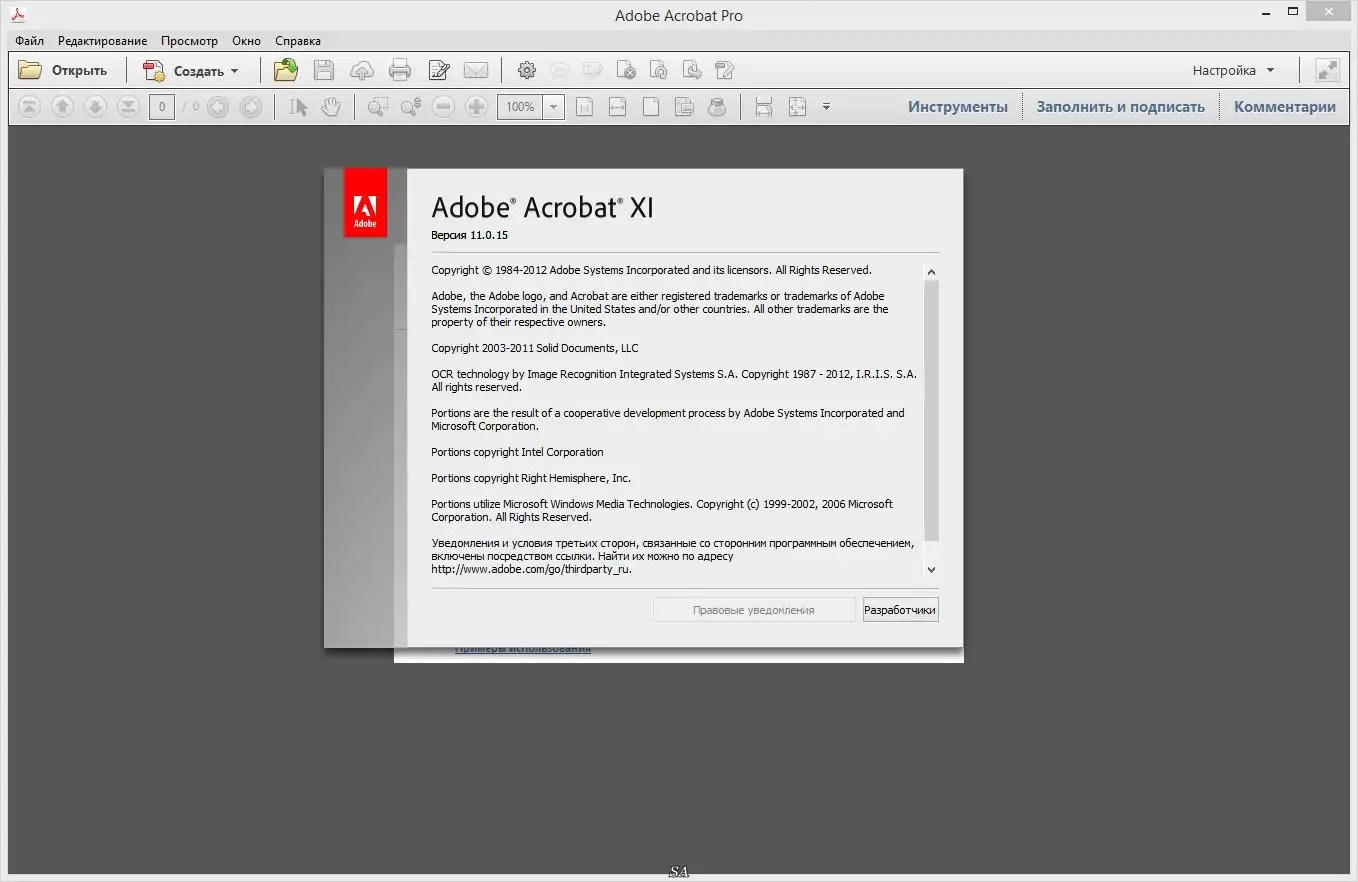Select the dynamic zoom magnifier tool
The image size is (1358, 882).
pos(411,106)
